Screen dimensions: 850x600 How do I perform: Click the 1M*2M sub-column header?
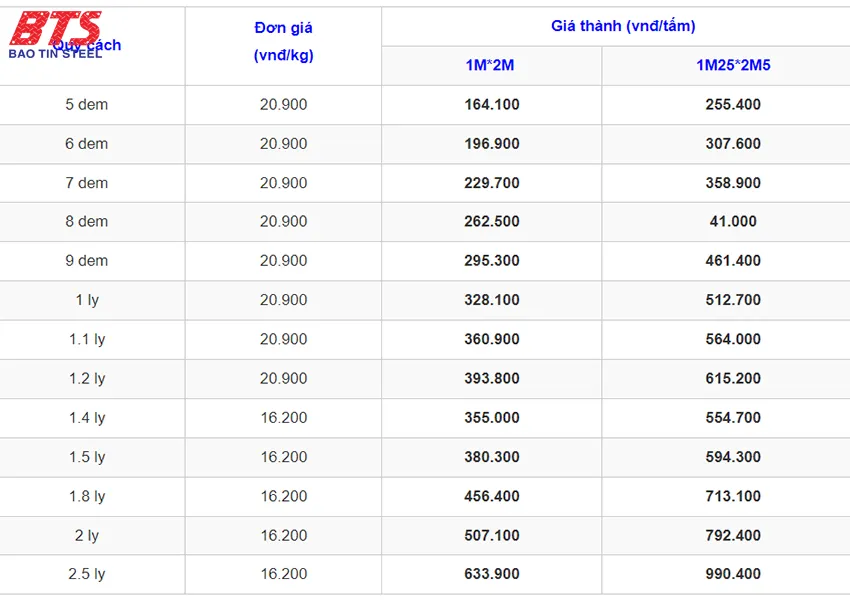[x=491, y=66]
